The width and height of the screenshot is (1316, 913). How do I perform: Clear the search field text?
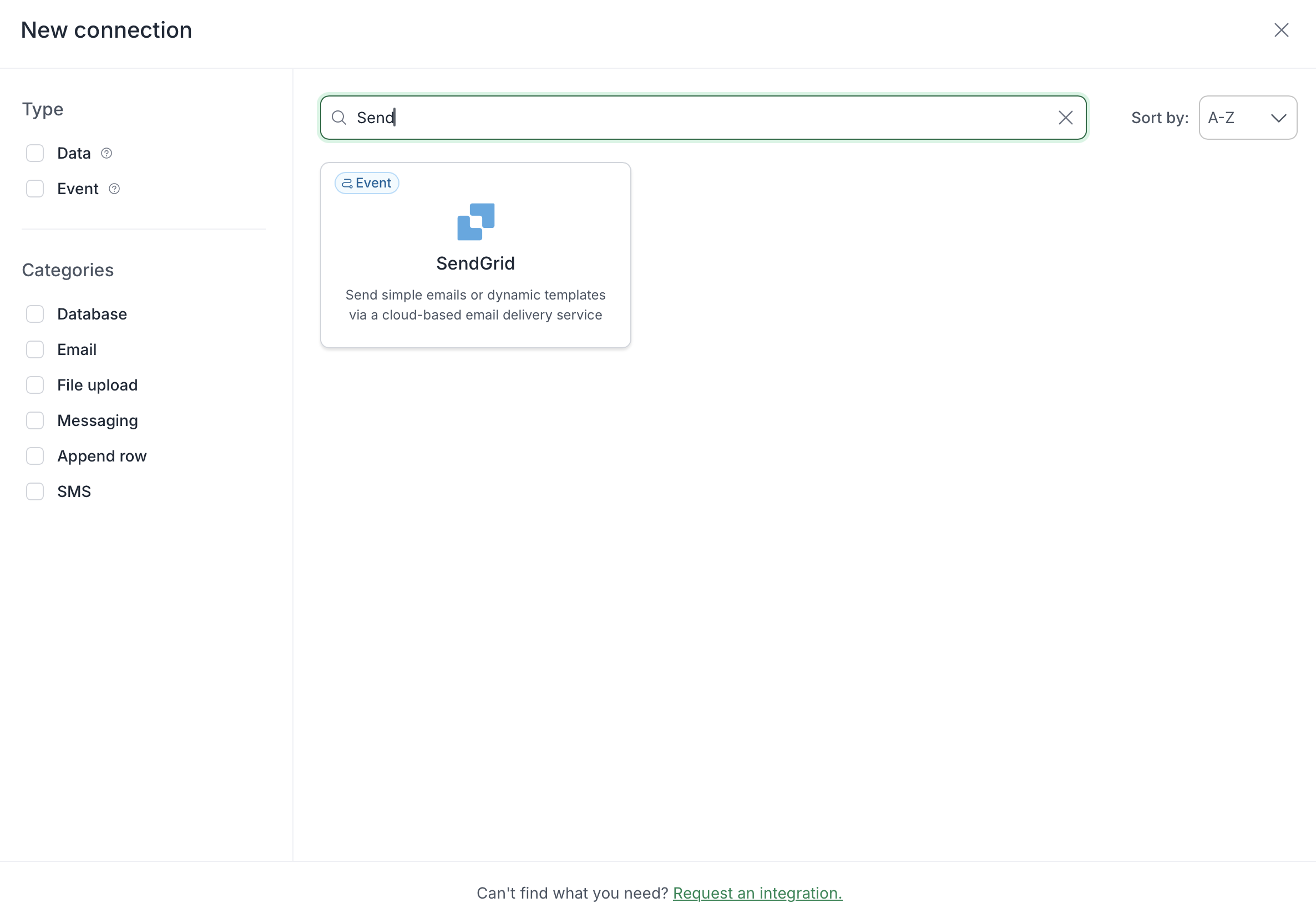pyautogui.click(x=1065, y=118)
